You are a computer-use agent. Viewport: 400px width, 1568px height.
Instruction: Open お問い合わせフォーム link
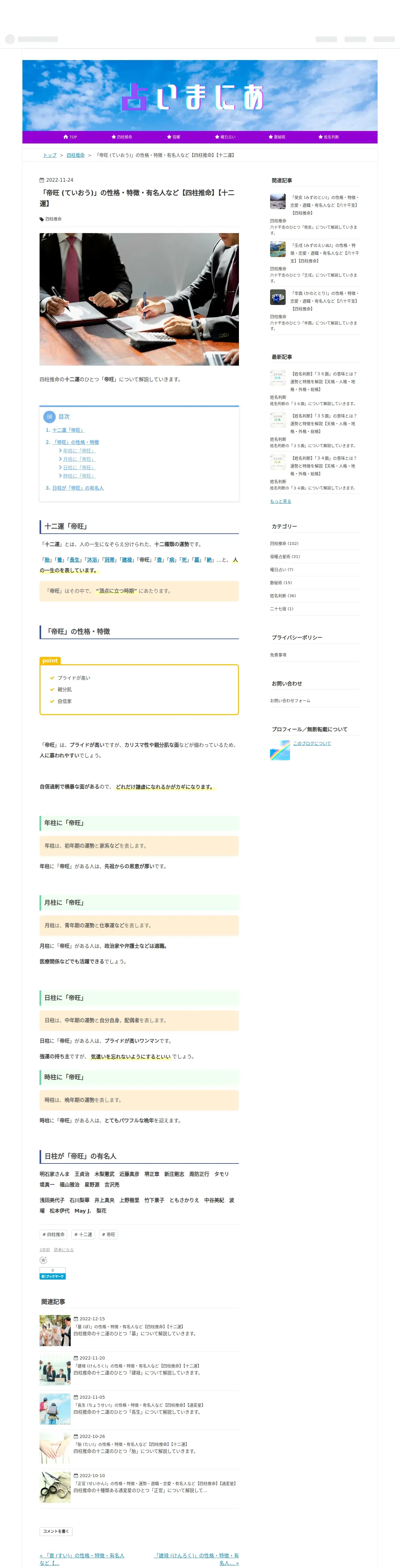coord(290,701)
